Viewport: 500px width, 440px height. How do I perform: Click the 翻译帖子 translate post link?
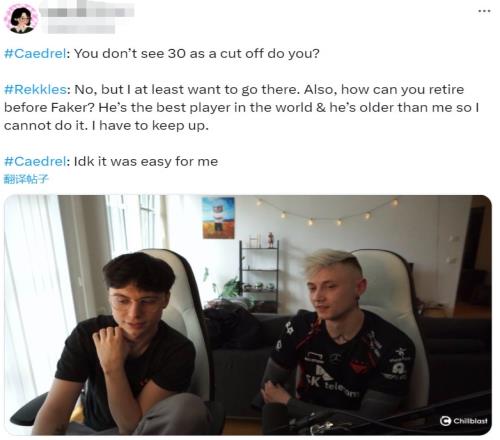coord(26,179)
